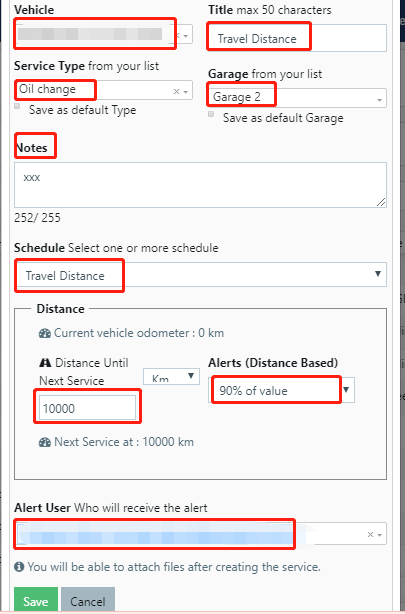Click the gauge icon beside Next Service at
This screenshot has height=614, width=405.
click(45, 442)
